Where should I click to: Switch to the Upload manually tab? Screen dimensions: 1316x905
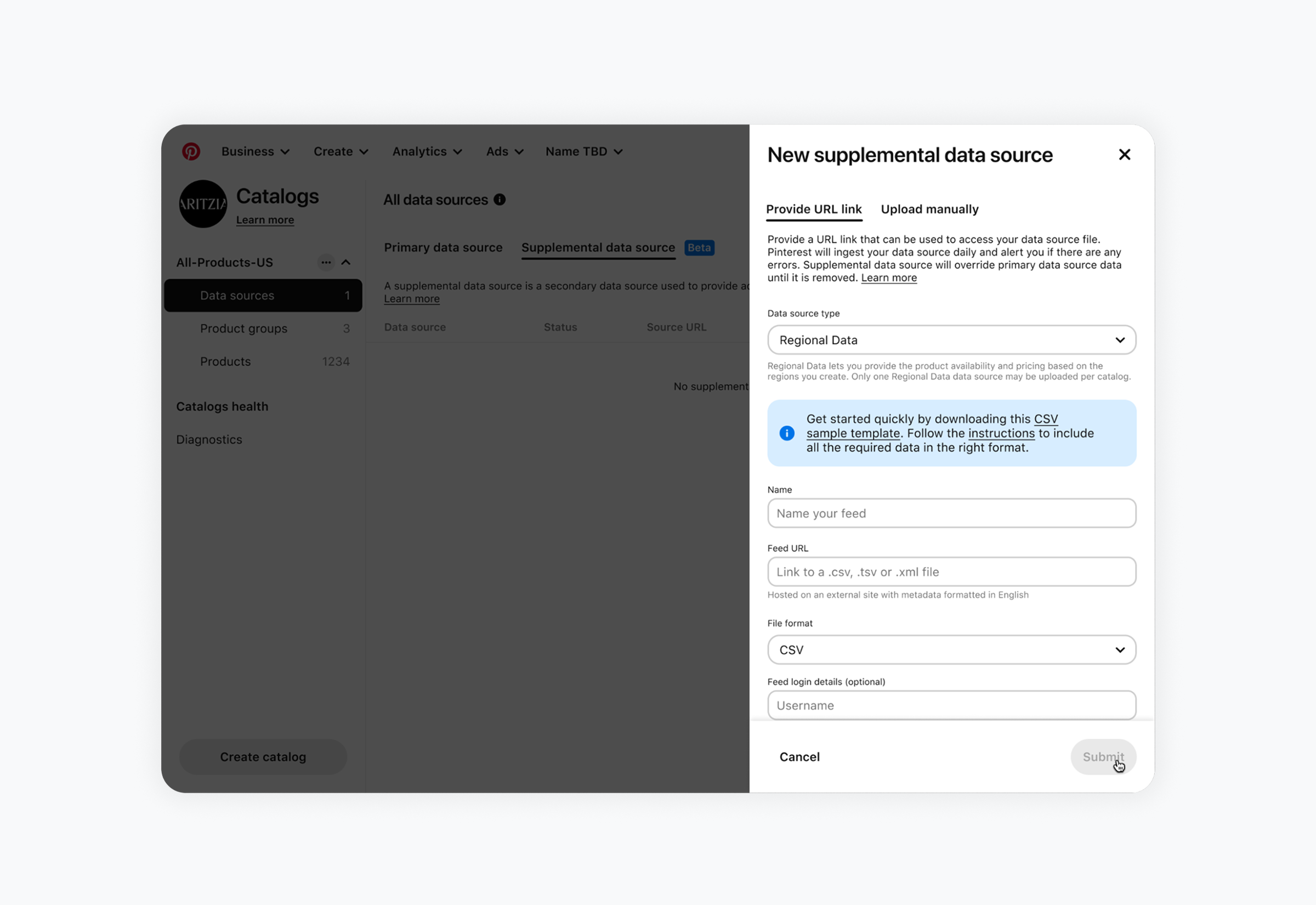pyautogui.click(x=929, y=209)
